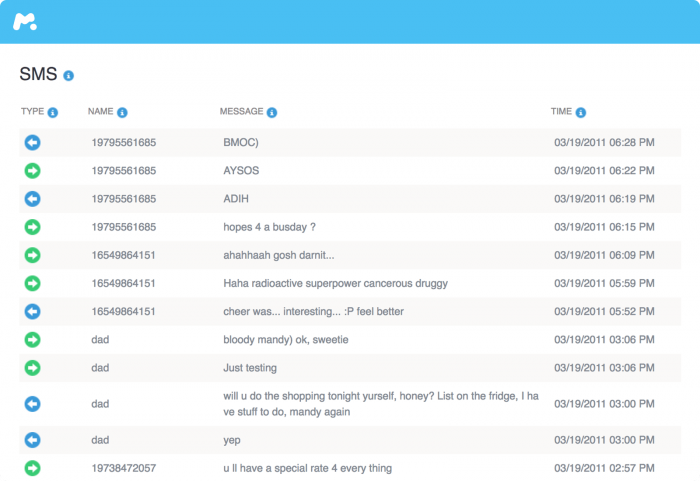700x481 pixels.
Task: Click timestamp 03/19/2011 06:28 PM
Action: point(604,142)
